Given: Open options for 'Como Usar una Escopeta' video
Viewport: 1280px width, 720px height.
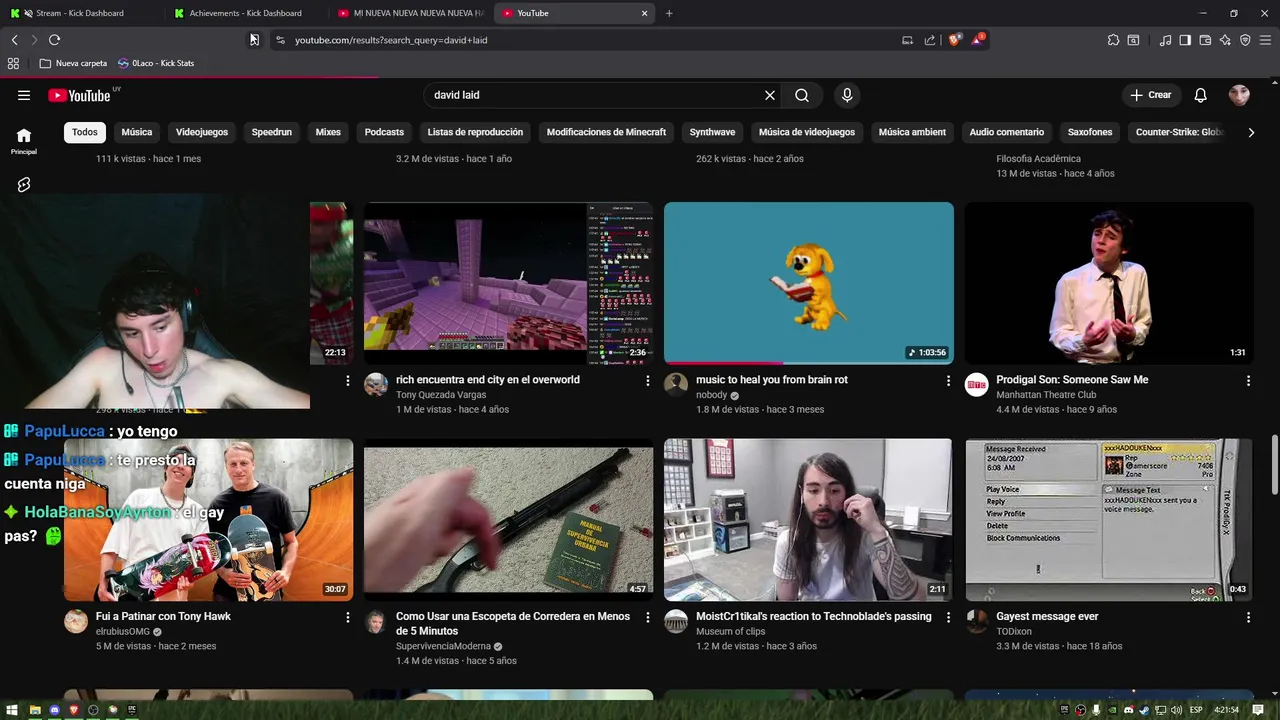Looking at the screenshot, I should pos(648,618).
